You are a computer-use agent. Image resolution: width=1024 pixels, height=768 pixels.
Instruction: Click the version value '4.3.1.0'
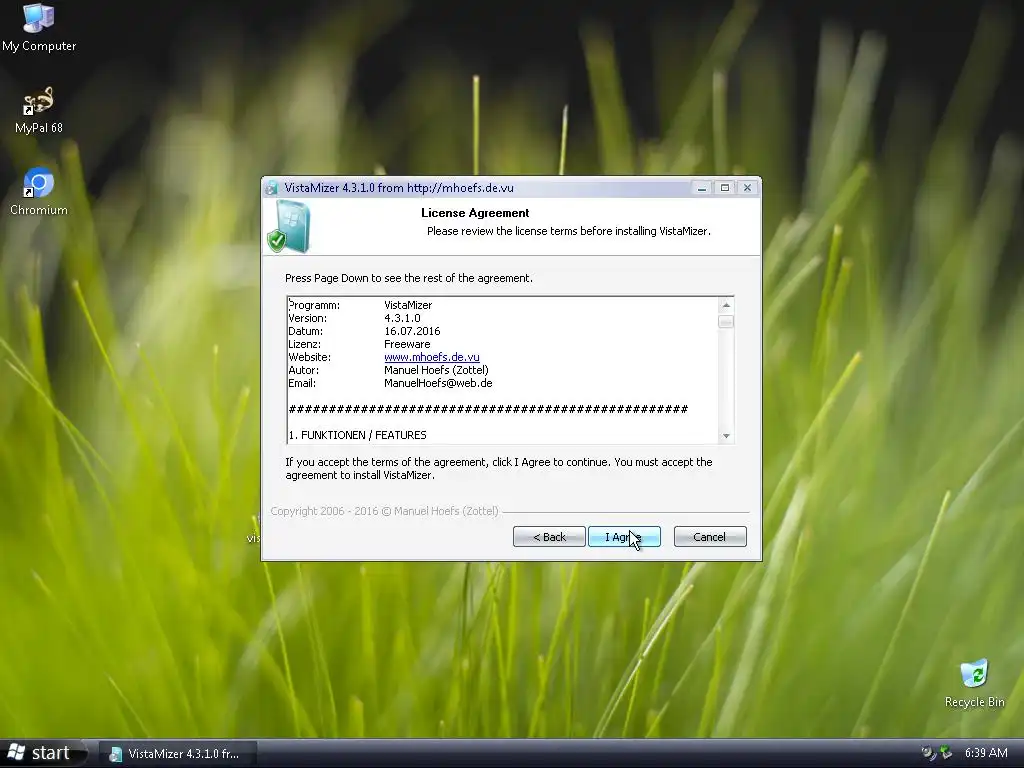pyautogui.click(x=402, y=318)
